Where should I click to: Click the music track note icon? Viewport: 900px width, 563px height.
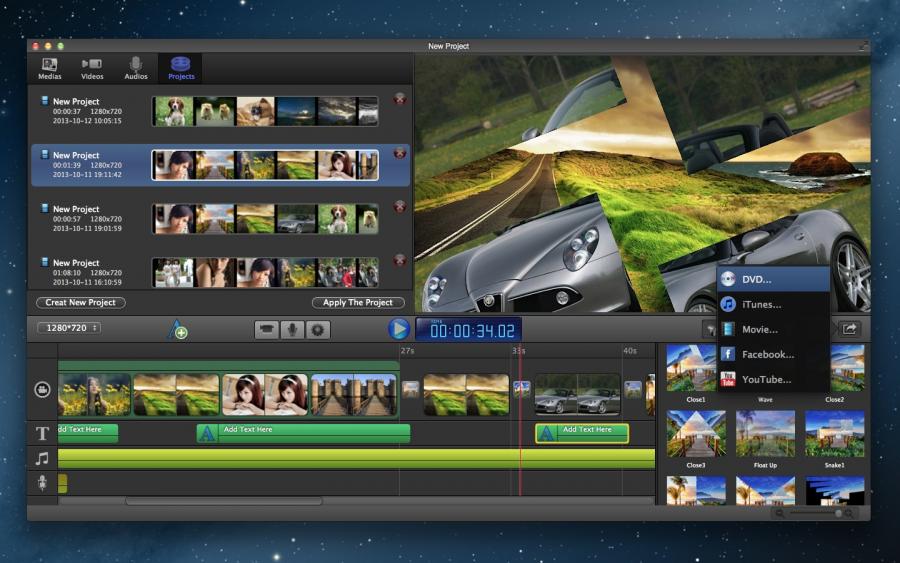42,459
